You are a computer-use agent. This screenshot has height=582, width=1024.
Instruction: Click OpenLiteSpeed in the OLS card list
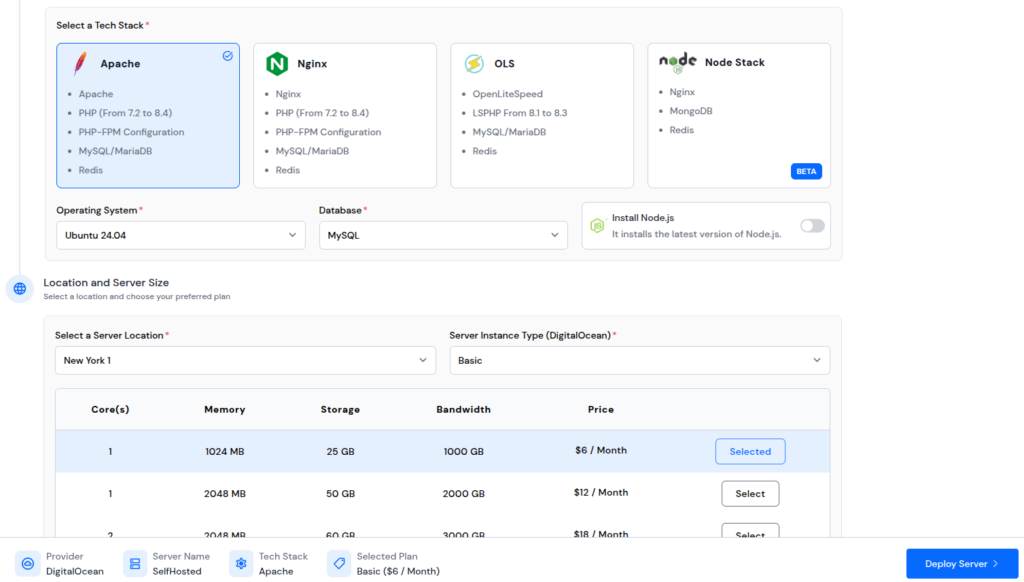pos(507,94)
